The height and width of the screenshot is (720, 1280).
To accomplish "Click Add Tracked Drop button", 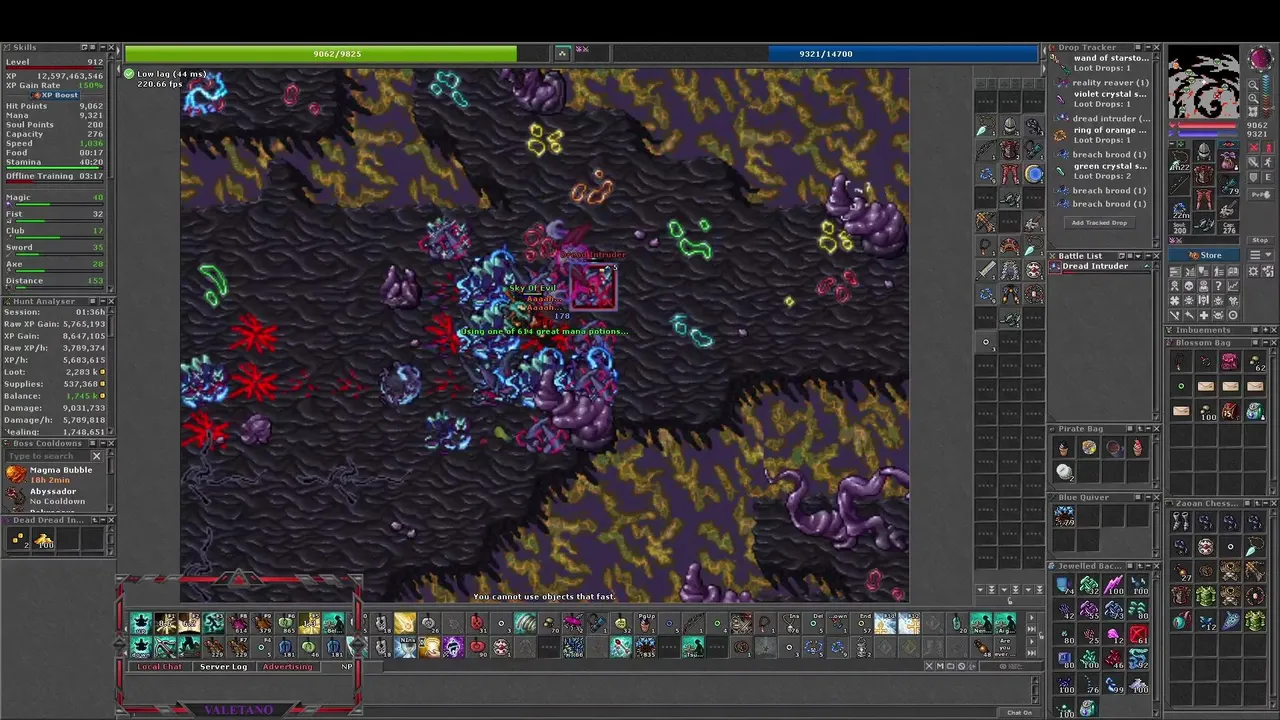I will tap(1099, 223).
